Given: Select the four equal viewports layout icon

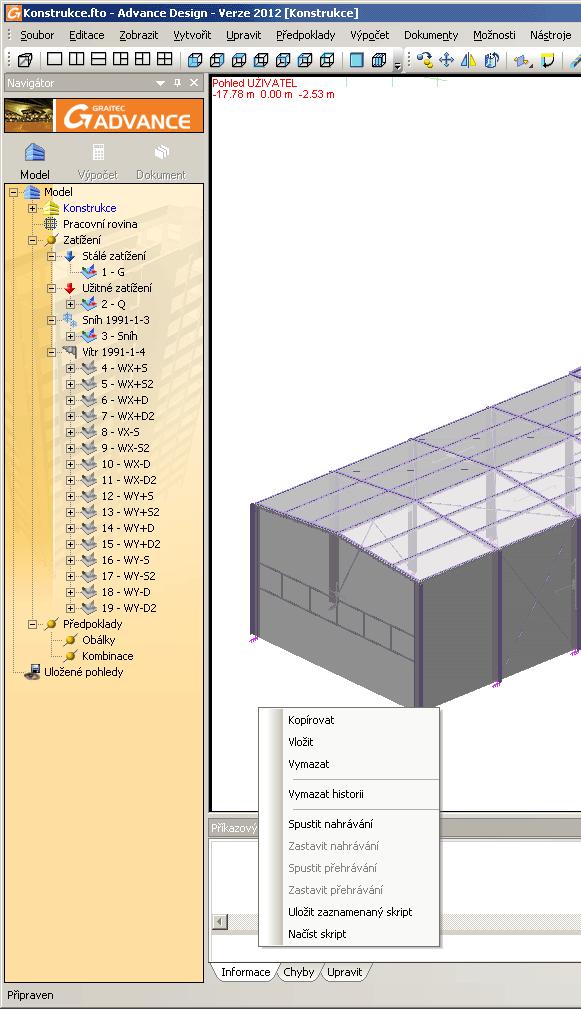Looking at the screenshot, I should point(165,59).
